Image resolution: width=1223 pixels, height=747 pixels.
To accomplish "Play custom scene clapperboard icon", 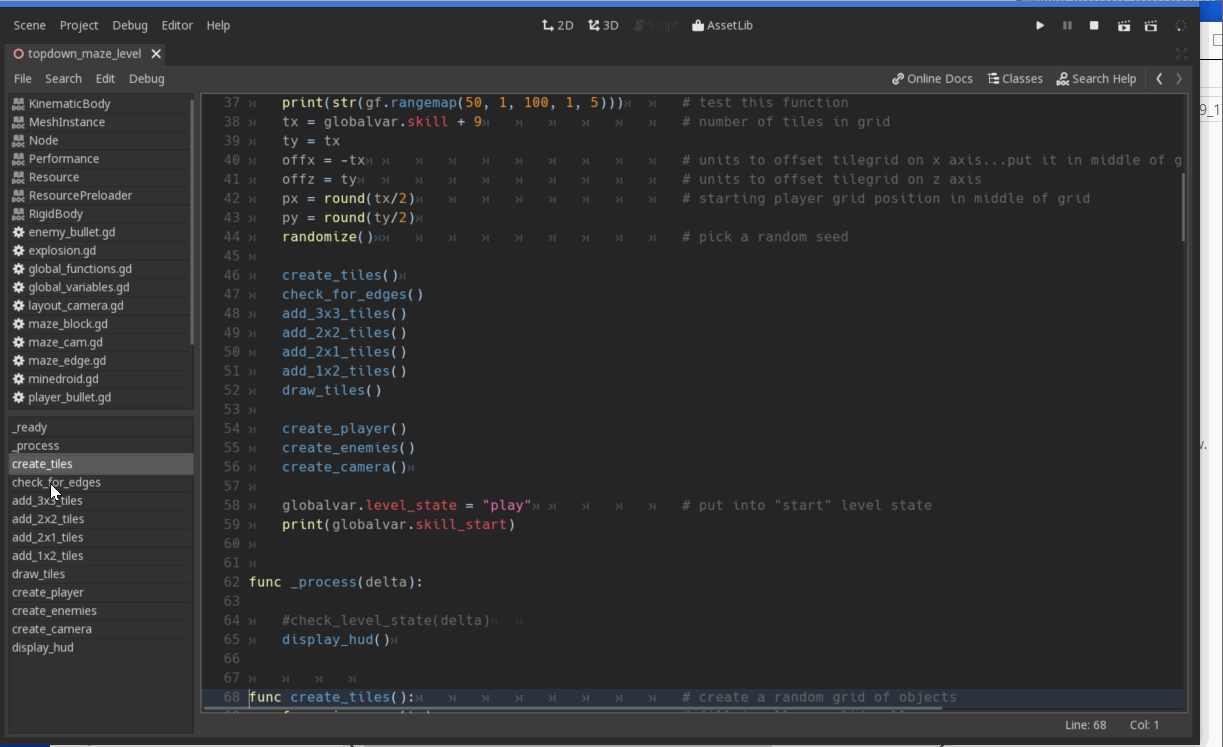I will (x=1152, y=25).
